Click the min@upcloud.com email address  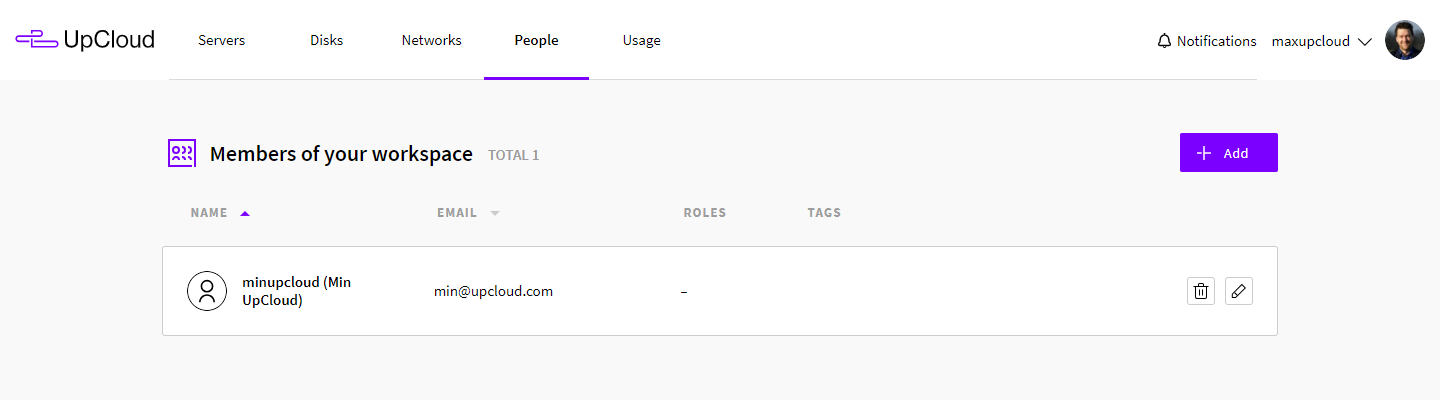pos(493,291)
